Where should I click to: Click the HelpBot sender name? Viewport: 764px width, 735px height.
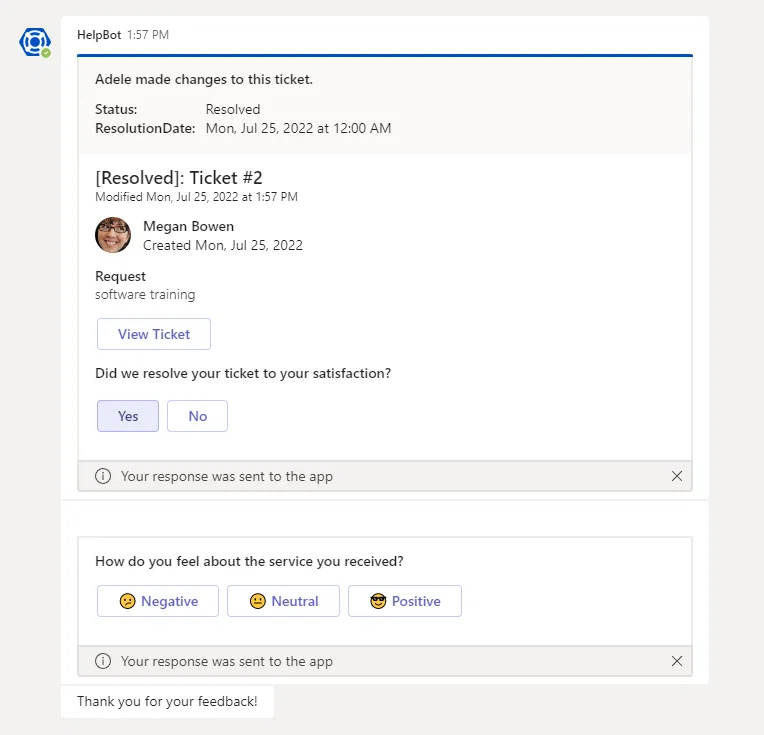pyautogui.click(x=99, y=35)
